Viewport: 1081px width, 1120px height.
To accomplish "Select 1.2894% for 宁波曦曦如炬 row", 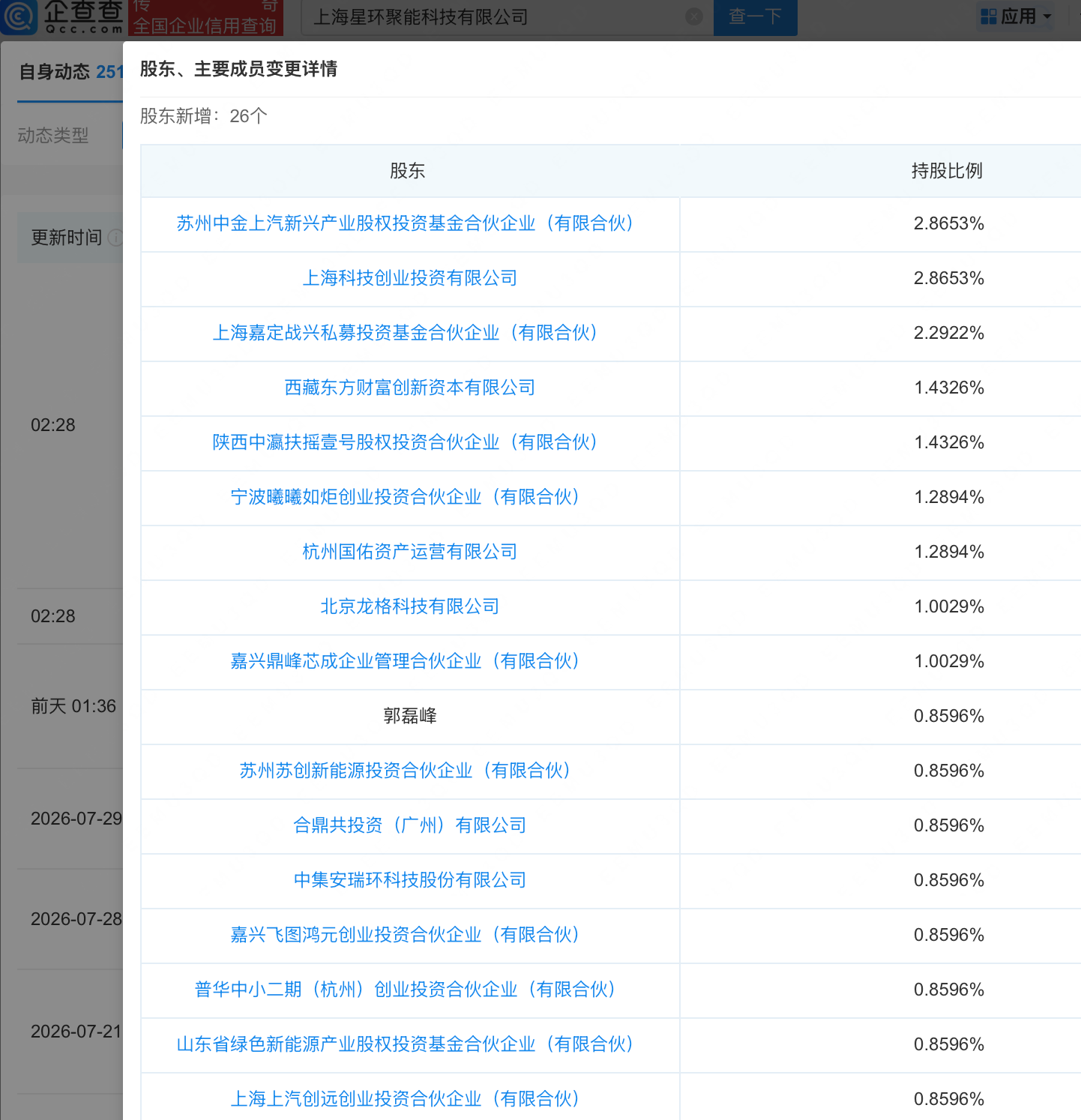I will 949,497.
